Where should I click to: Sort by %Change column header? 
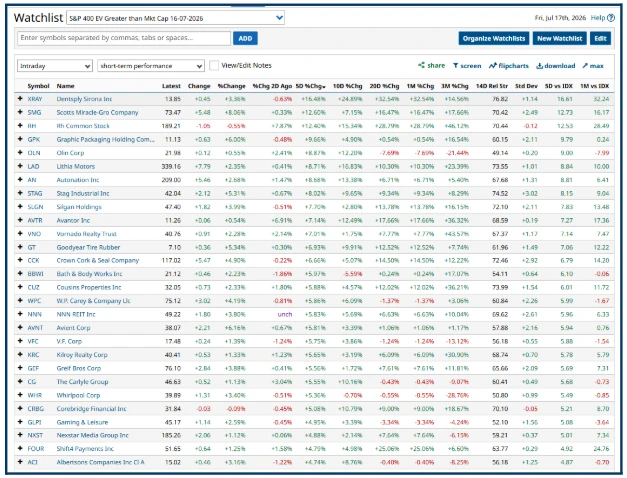point(232,86)
